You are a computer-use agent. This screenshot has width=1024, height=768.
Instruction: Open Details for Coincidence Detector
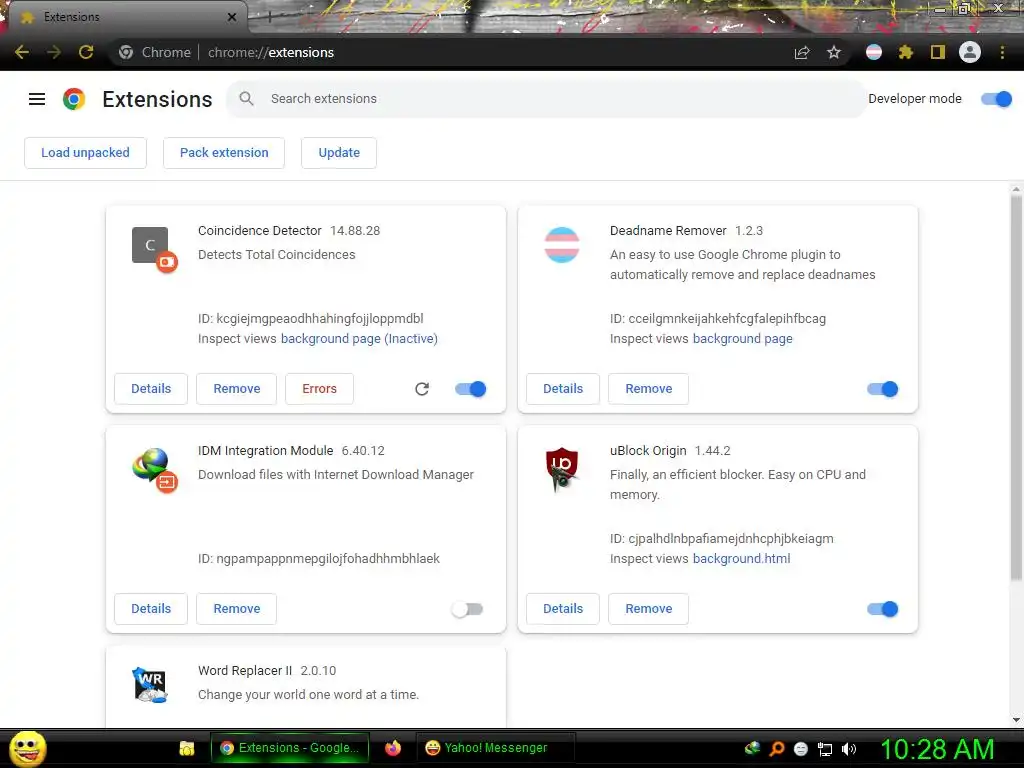coord(151,389)
